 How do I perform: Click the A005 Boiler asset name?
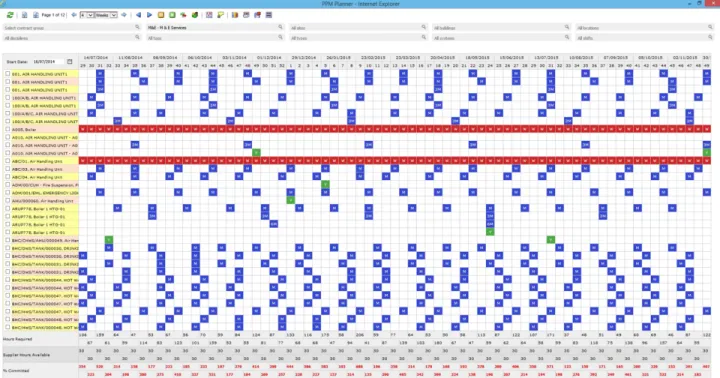pyautogui.click(x=24, y=130)
